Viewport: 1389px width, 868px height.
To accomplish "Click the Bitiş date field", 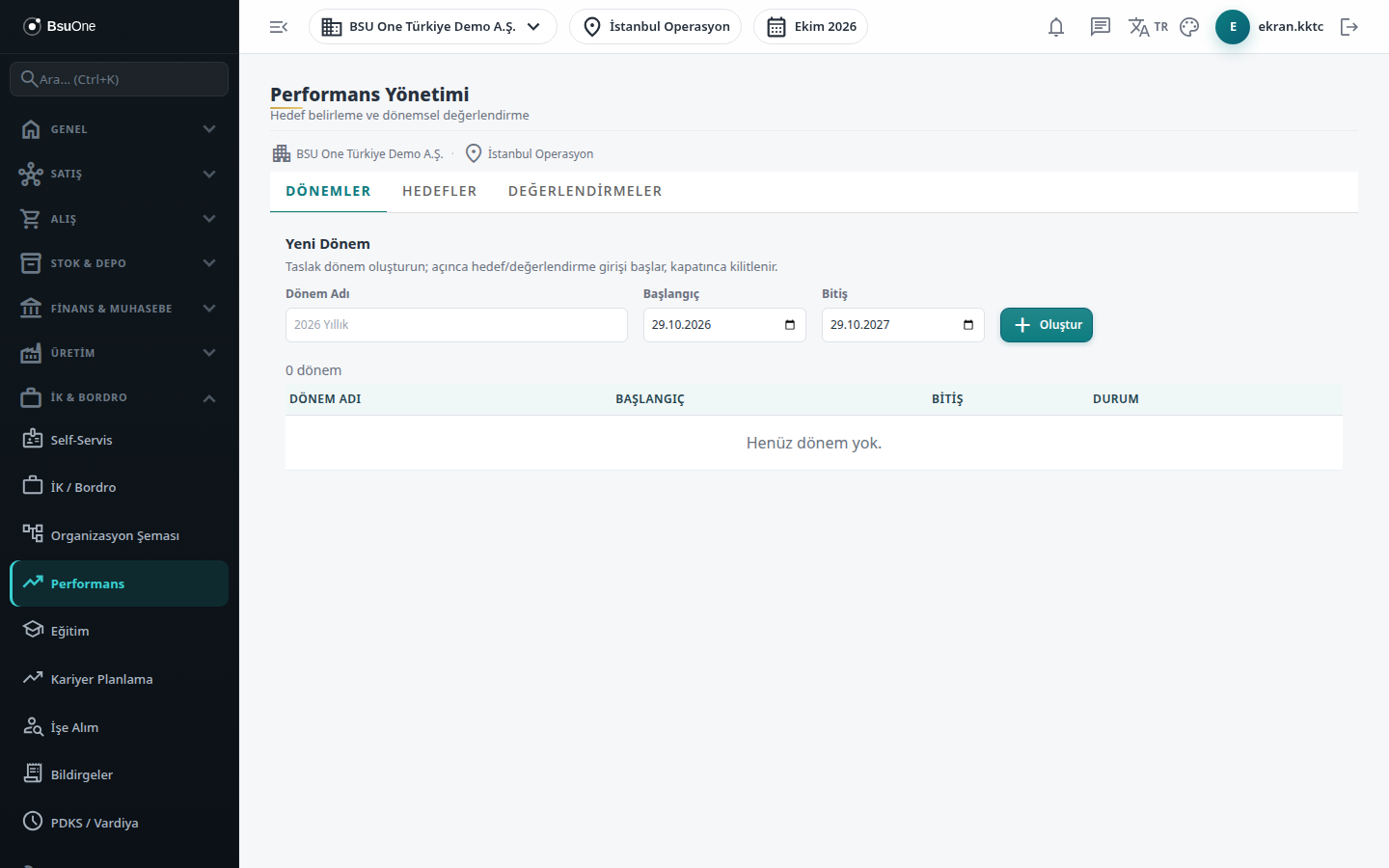I will 903,325.
